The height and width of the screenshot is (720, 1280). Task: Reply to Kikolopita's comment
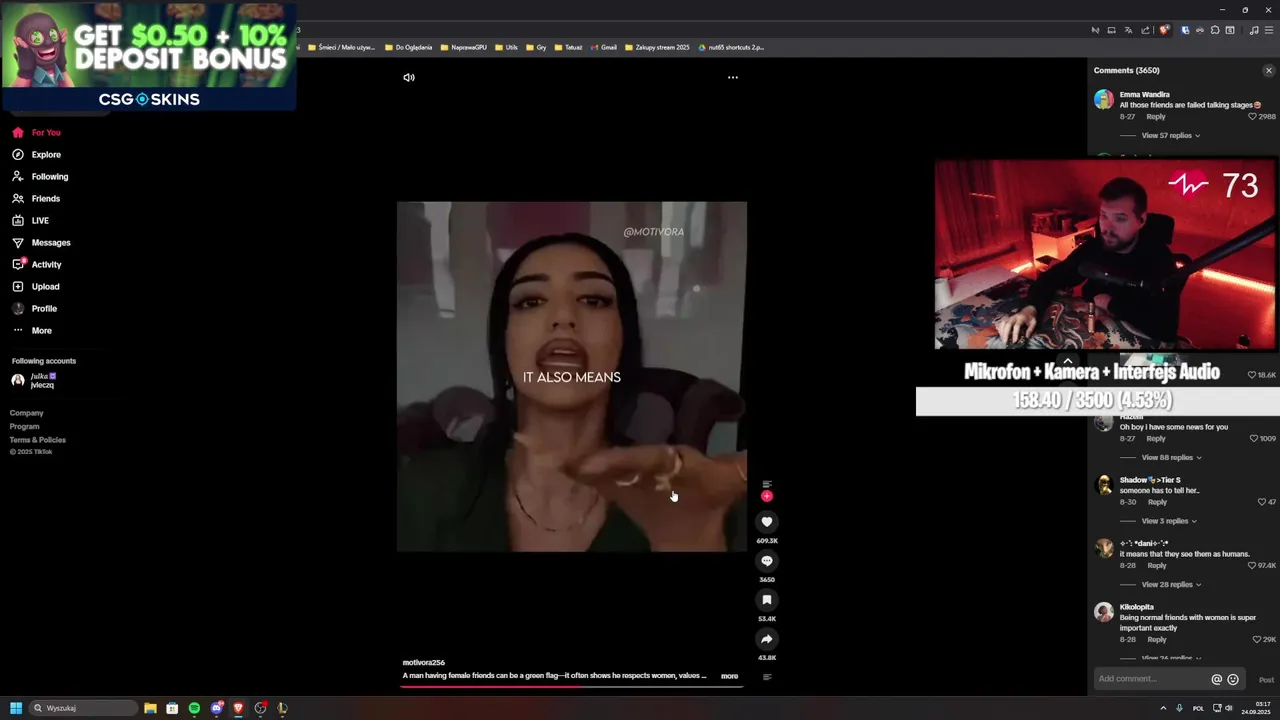point(1157,639)
